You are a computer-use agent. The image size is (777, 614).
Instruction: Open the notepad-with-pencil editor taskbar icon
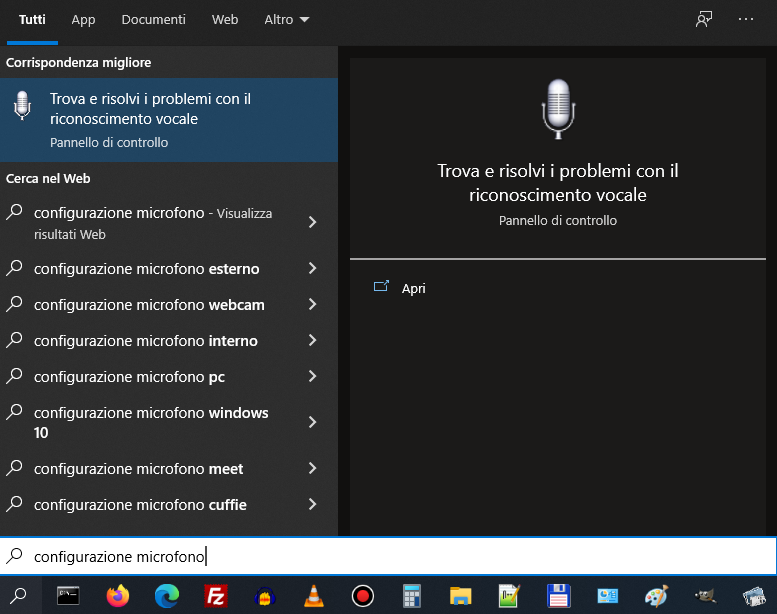[x=509, y=596]
